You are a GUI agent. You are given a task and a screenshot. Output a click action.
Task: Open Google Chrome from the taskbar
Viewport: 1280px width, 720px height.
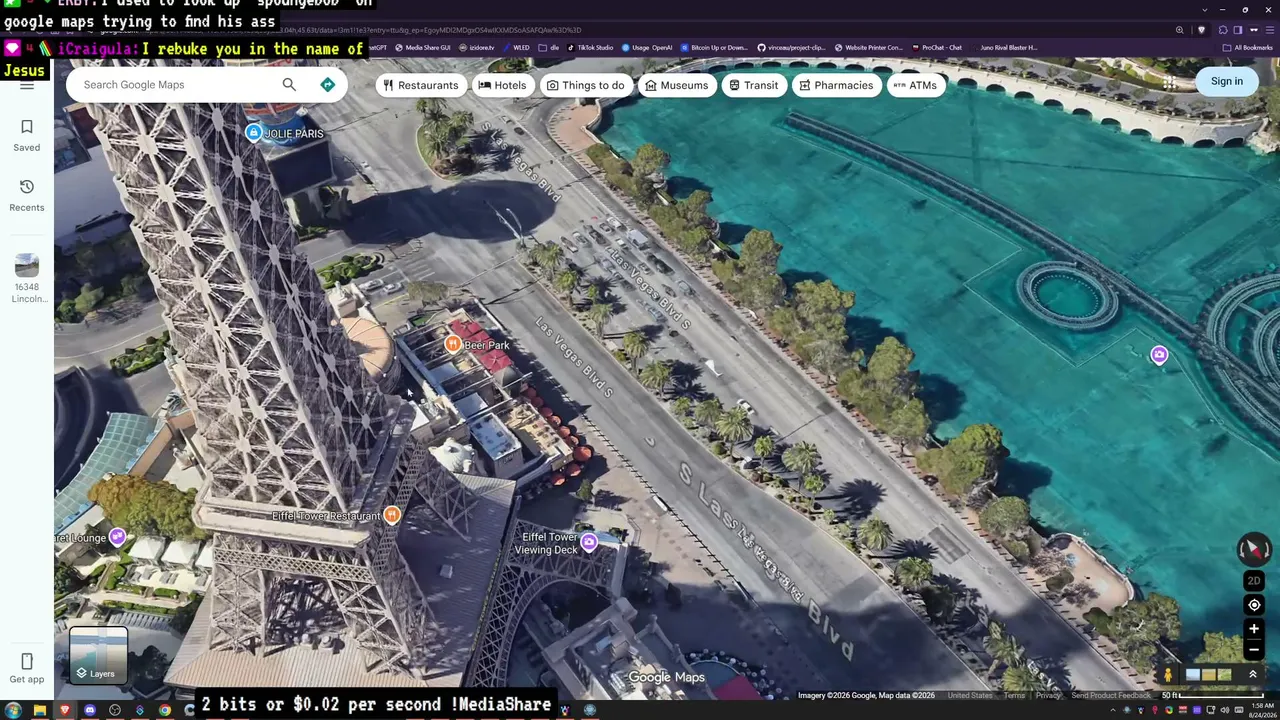click(164, 710)
